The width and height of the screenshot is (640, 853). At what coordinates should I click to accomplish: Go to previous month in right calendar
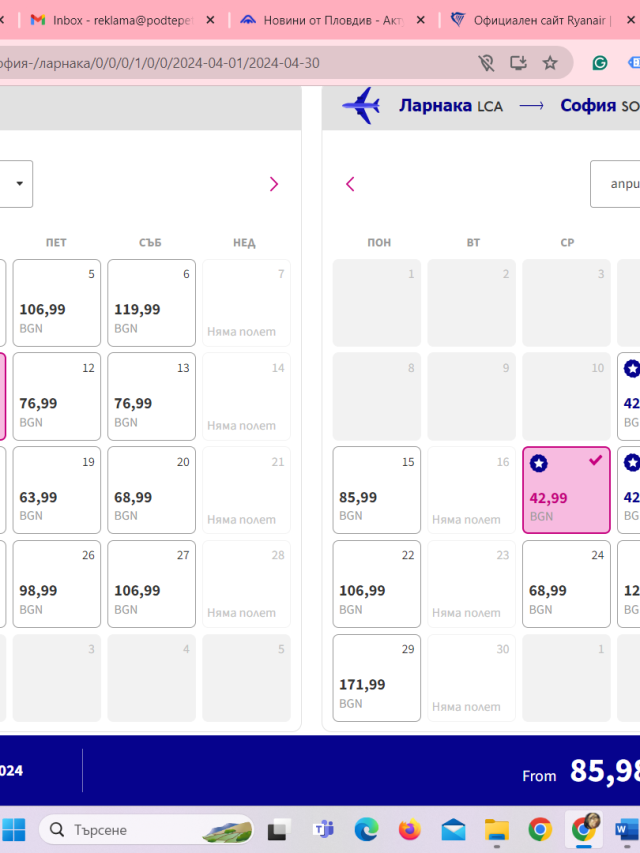point(350,184)
